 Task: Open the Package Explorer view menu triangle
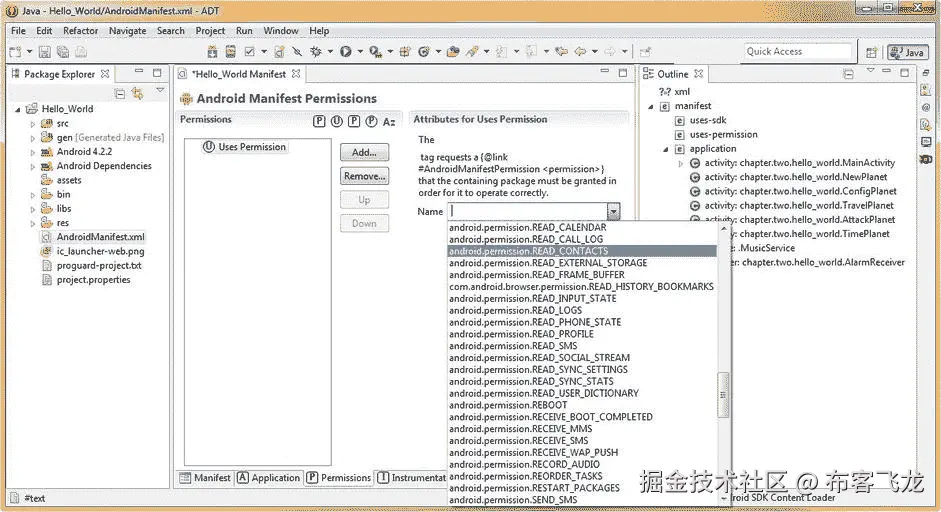coord(160,90)
